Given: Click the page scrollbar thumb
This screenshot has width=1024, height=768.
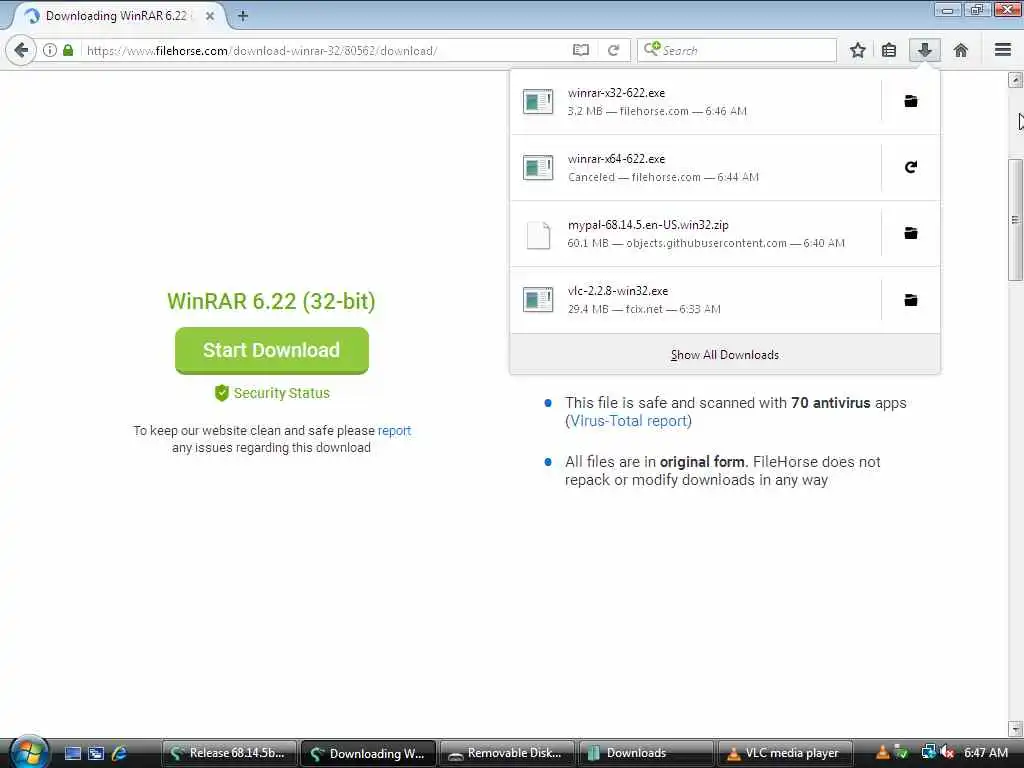Looking at the screenshot, I should pyautogui.click(x=1015, y=220).
